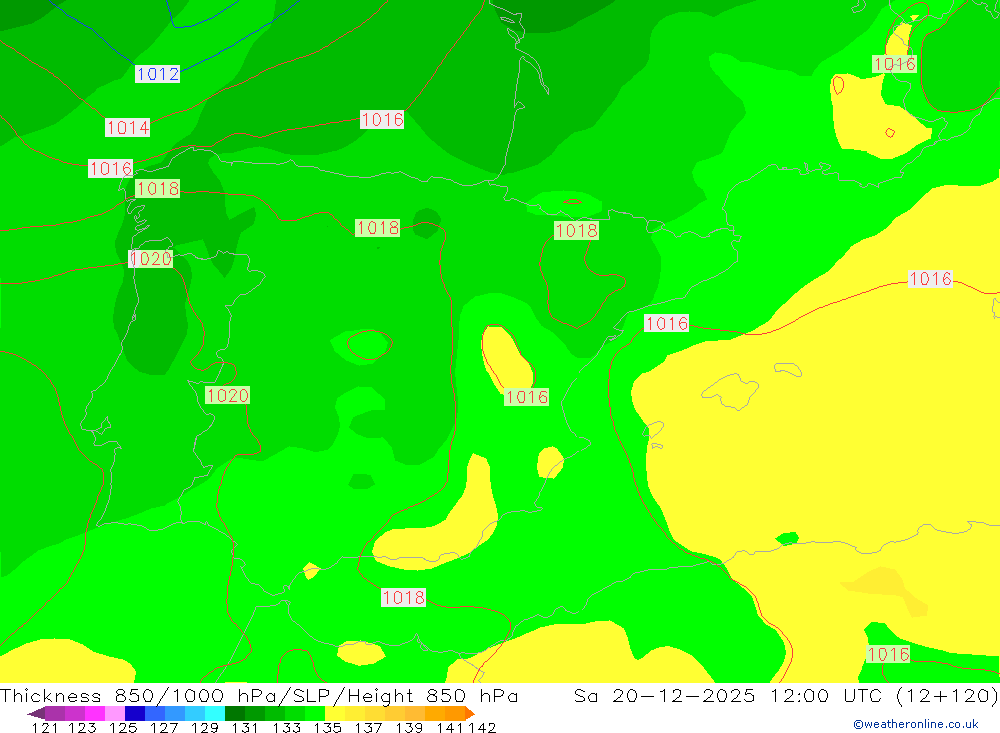Click the legend value 131
The width and height of the screenshot is (1000, 733).
(245, 727)
